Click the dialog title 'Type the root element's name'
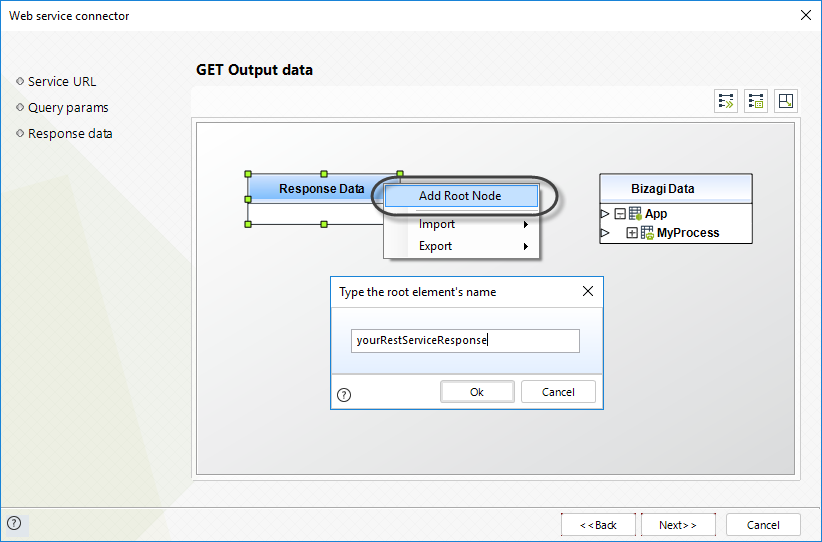This screenshot has height=542, width=822. coord(417,292)
